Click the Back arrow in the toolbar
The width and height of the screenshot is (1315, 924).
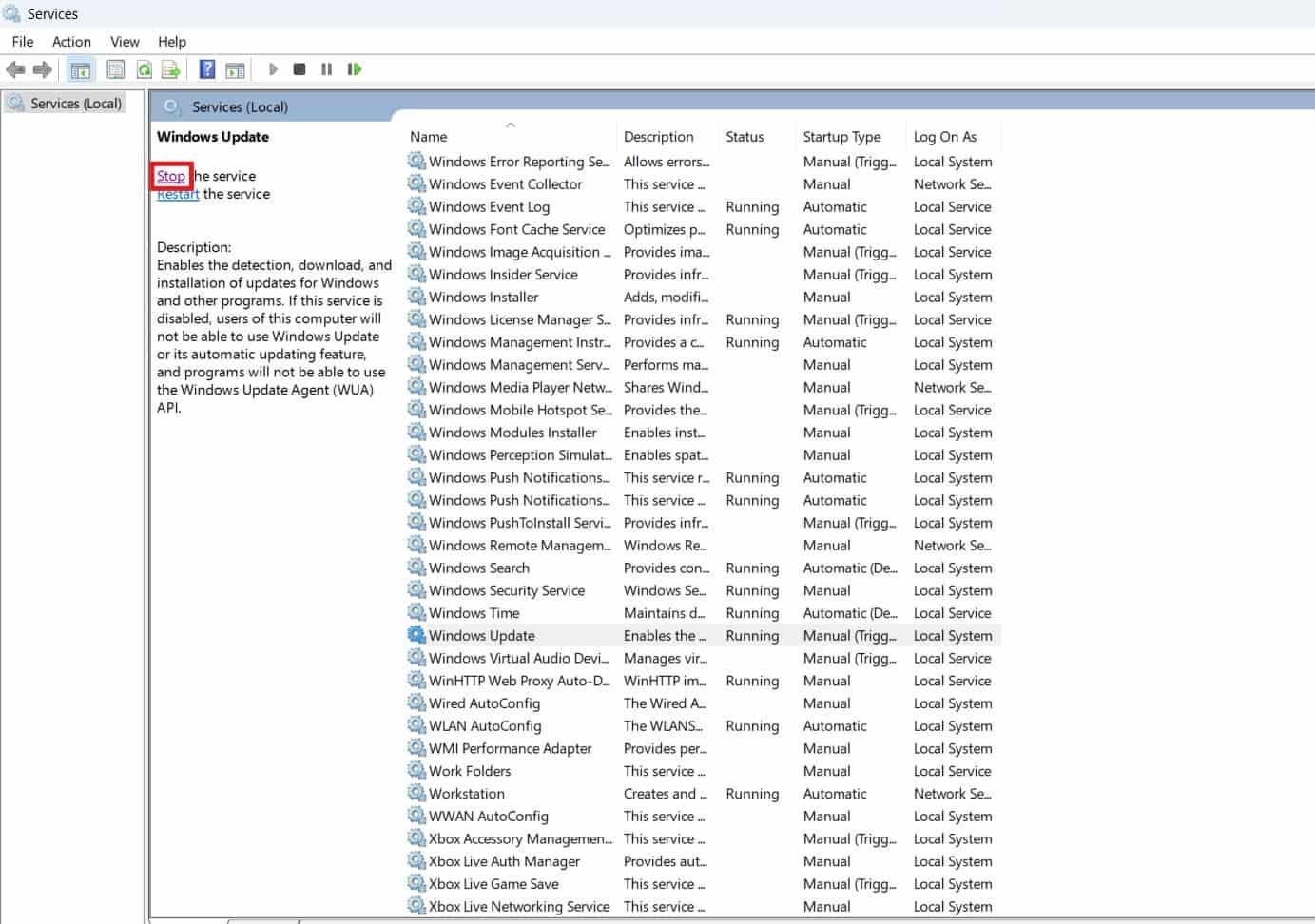15,69
